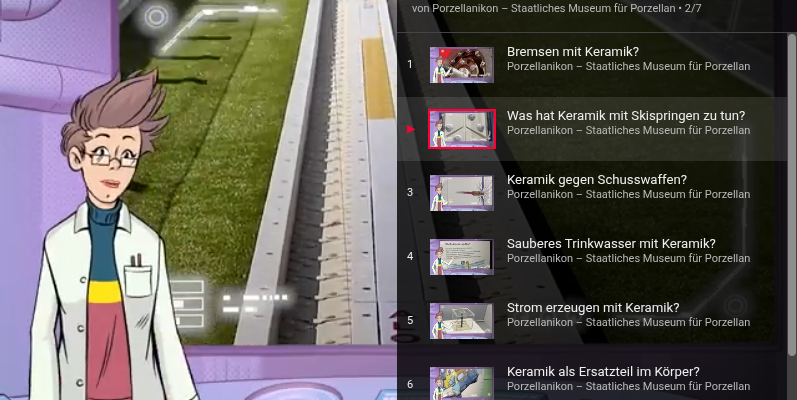Play 'Keramik gegen Schusswaffen?' from playlist
This screenshot has height=400, width=797.
[x=596, y=179]
